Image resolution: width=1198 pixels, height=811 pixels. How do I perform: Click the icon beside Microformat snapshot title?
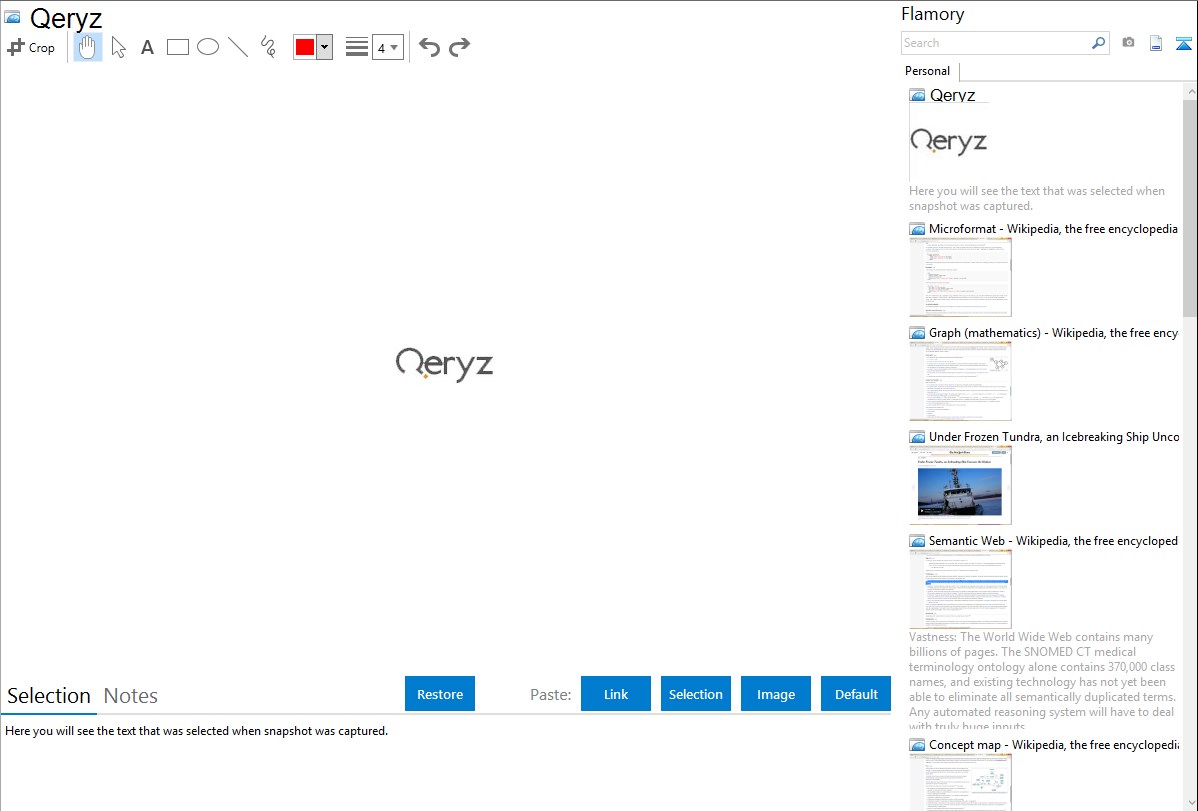tap(917, 229)
